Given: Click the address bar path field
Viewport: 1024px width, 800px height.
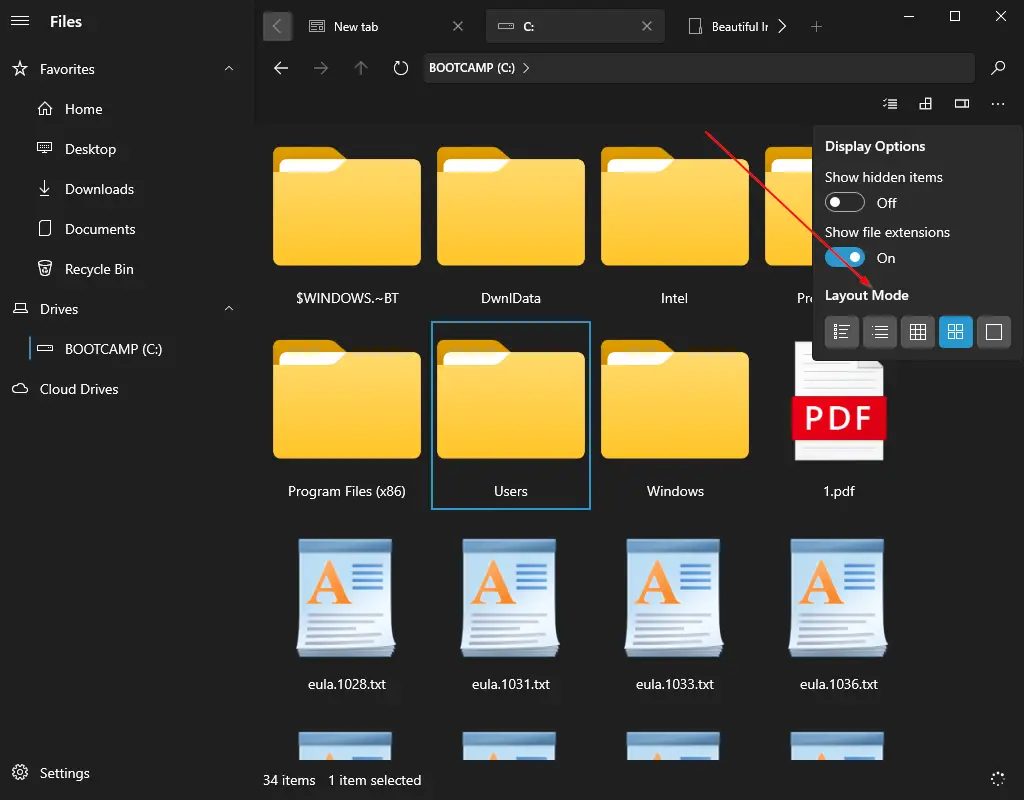Looking at the screenshot, I should coord(699,68).
